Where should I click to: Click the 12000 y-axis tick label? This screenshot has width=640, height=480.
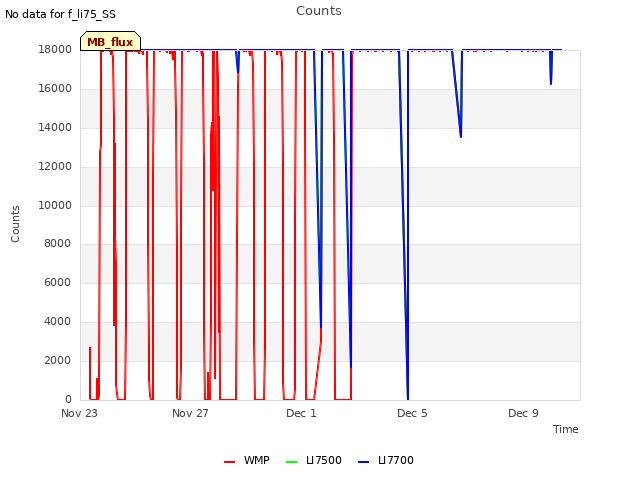(x=55, y=167)
